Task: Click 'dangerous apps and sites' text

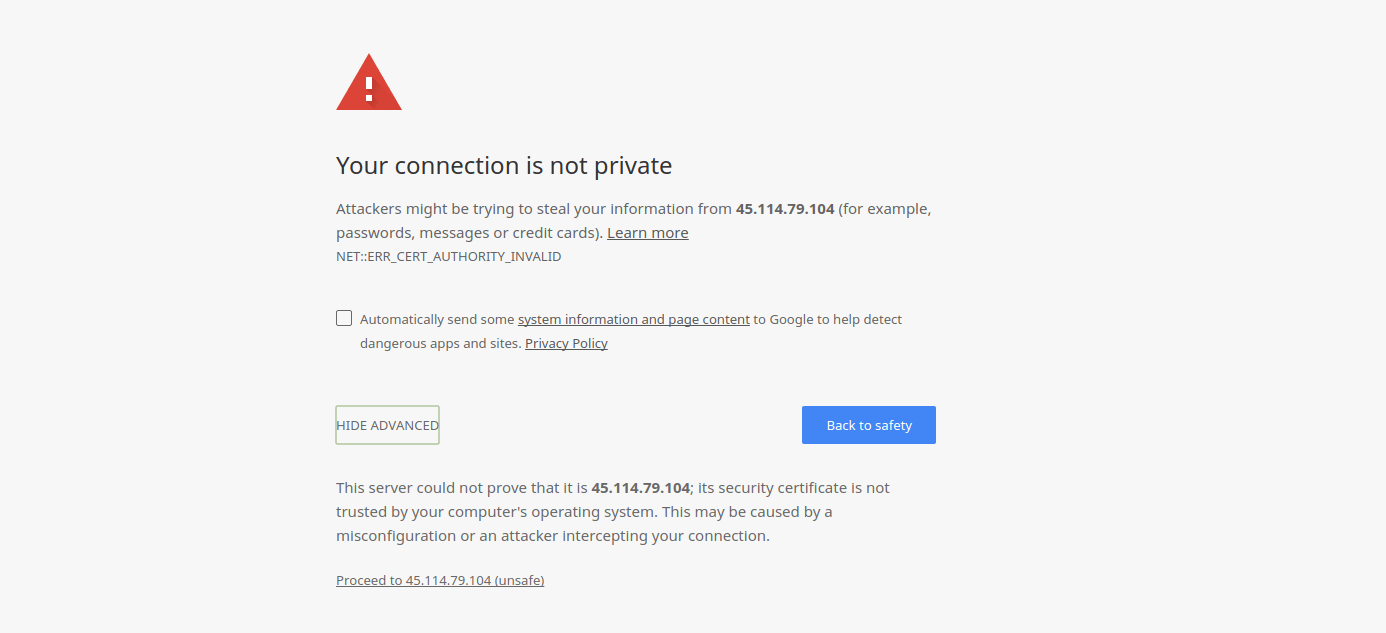Action: [x=439, y=344]
